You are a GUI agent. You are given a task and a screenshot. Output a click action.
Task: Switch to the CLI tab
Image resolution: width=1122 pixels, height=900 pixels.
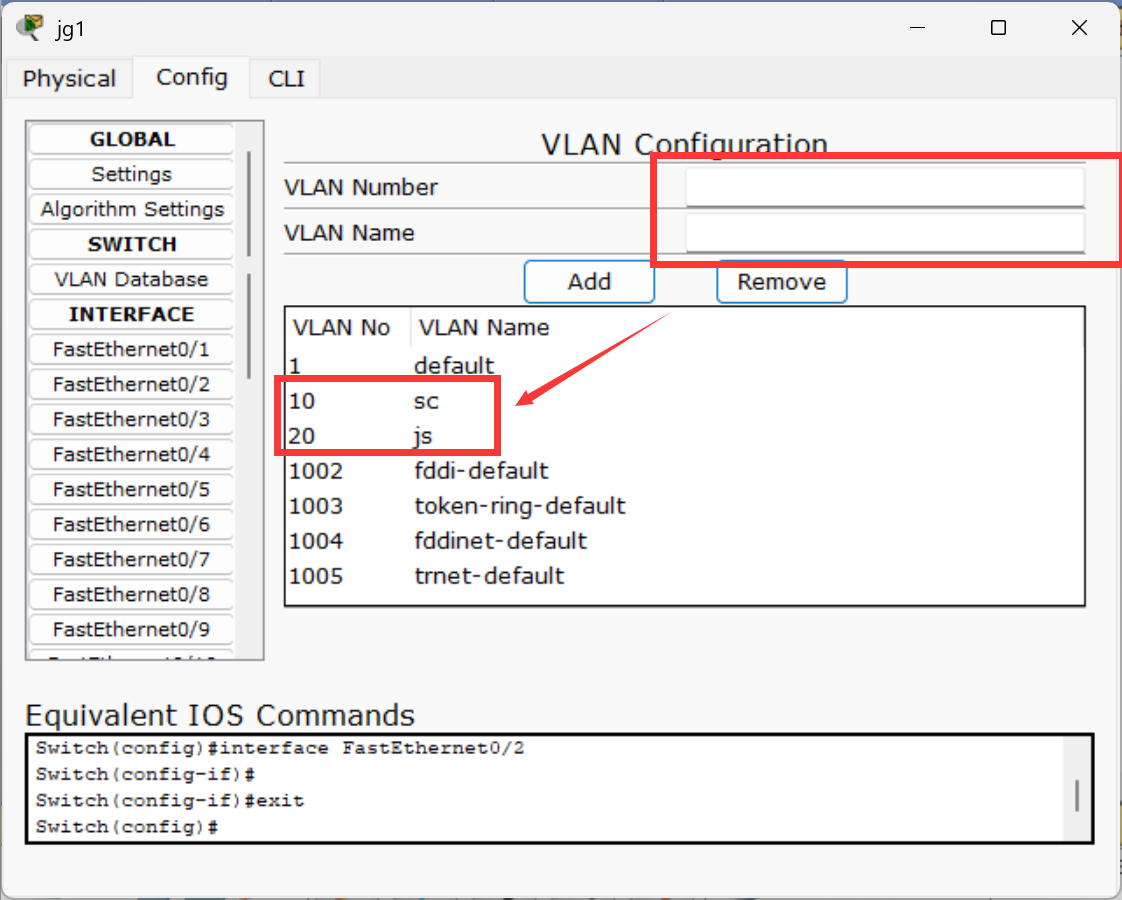point(286,78)
